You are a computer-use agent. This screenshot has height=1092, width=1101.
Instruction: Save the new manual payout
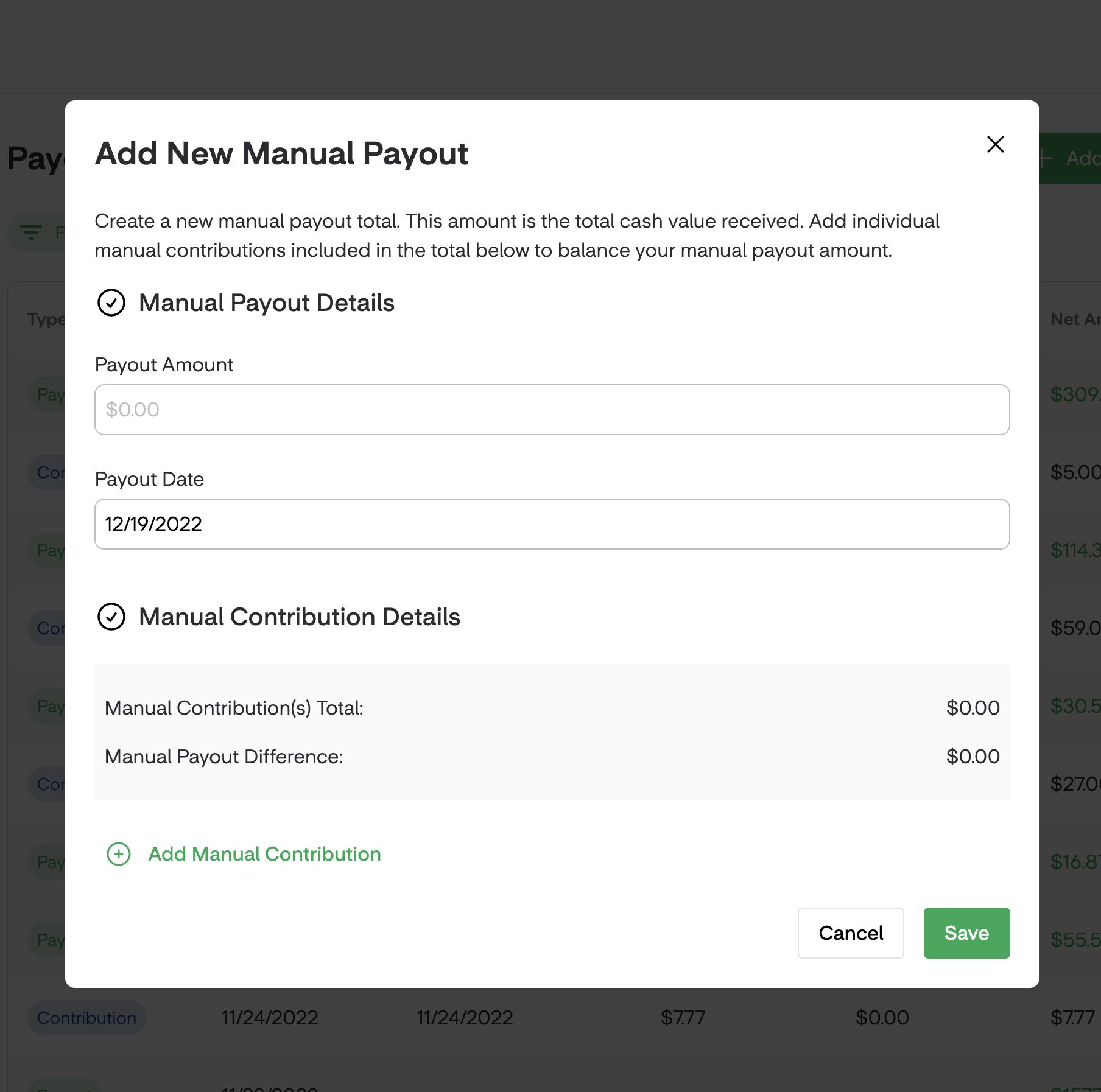click(x=966, y=933)
